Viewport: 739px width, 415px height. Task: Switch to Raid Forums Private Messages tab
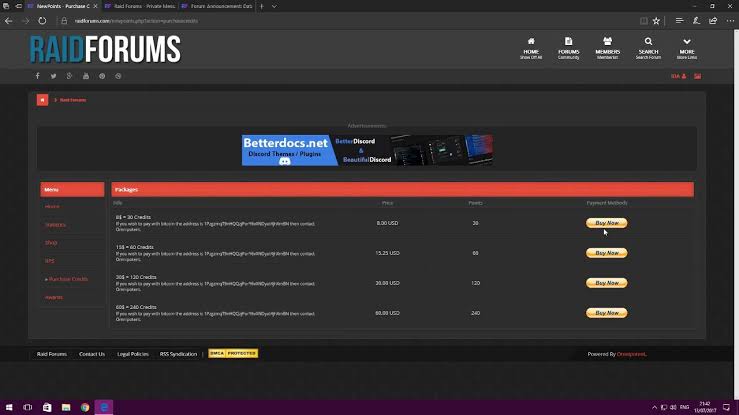tap(140, 6)
